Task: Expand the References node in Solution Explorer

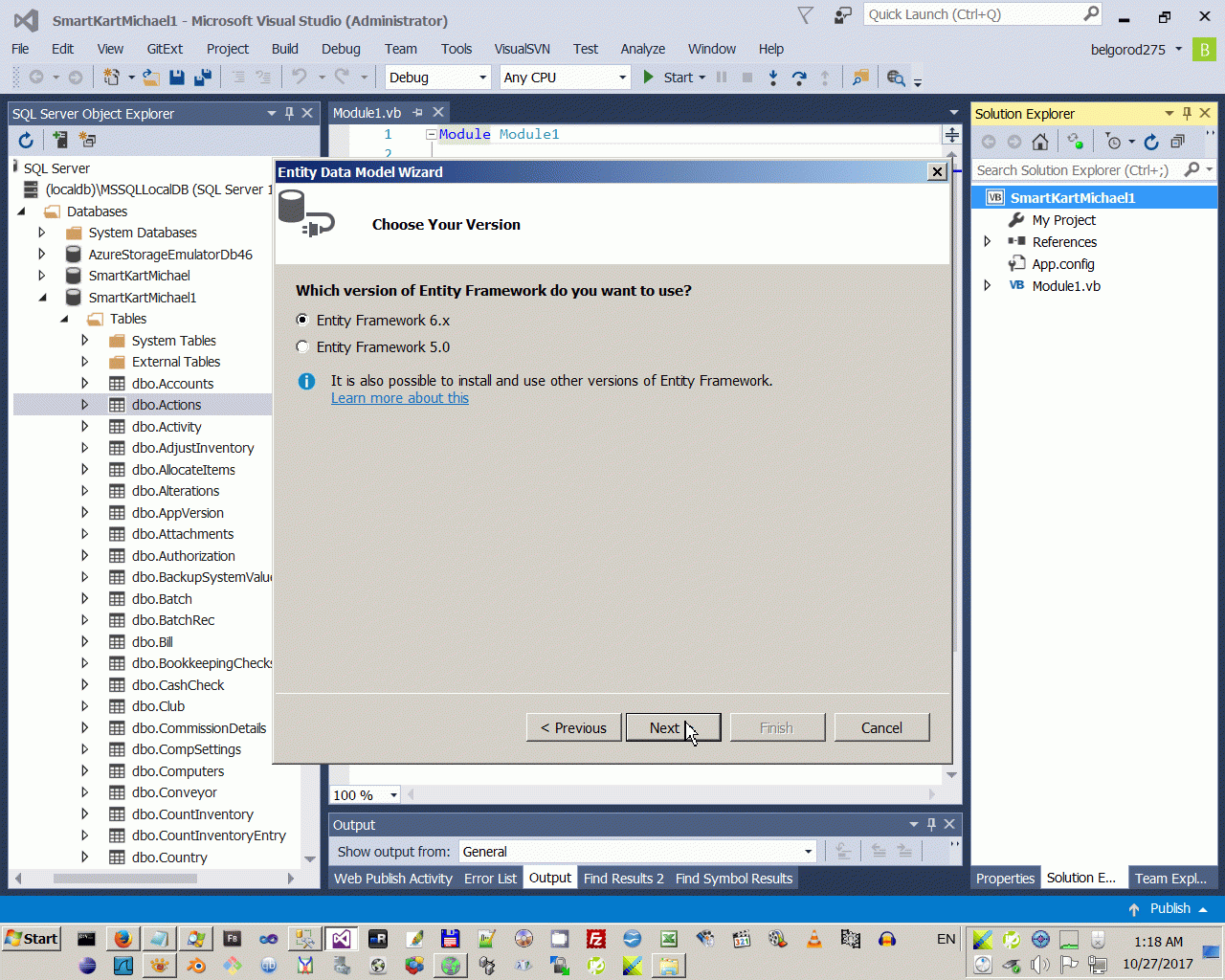Action: pyautogui.click(x=988, y=241)
